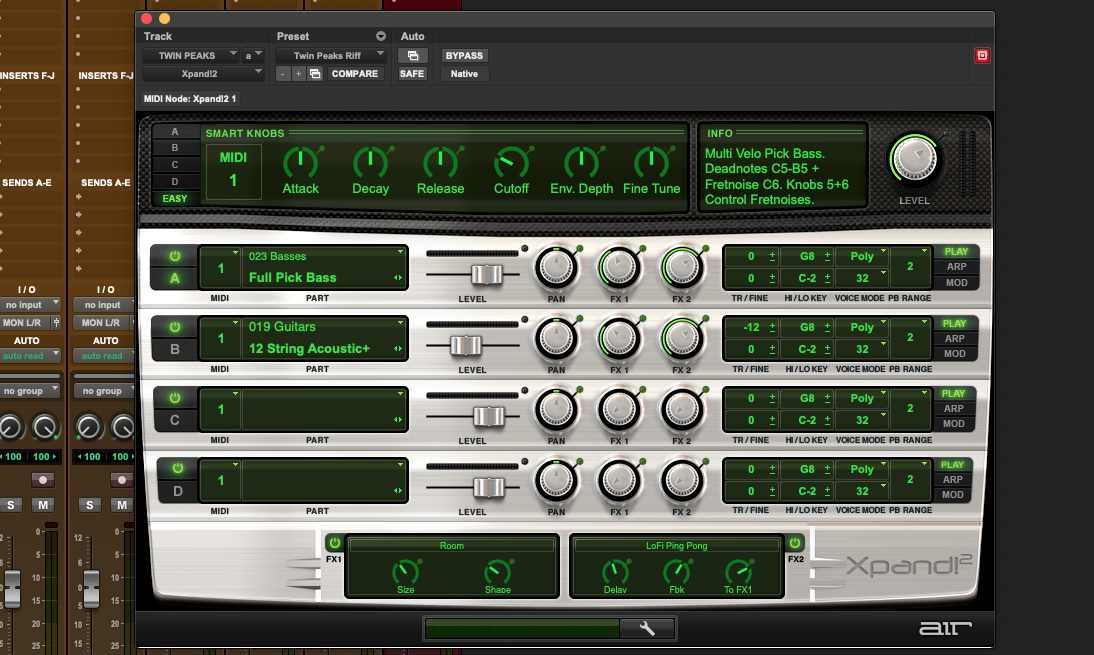Click part A FX 1 knob

point(619,267)
